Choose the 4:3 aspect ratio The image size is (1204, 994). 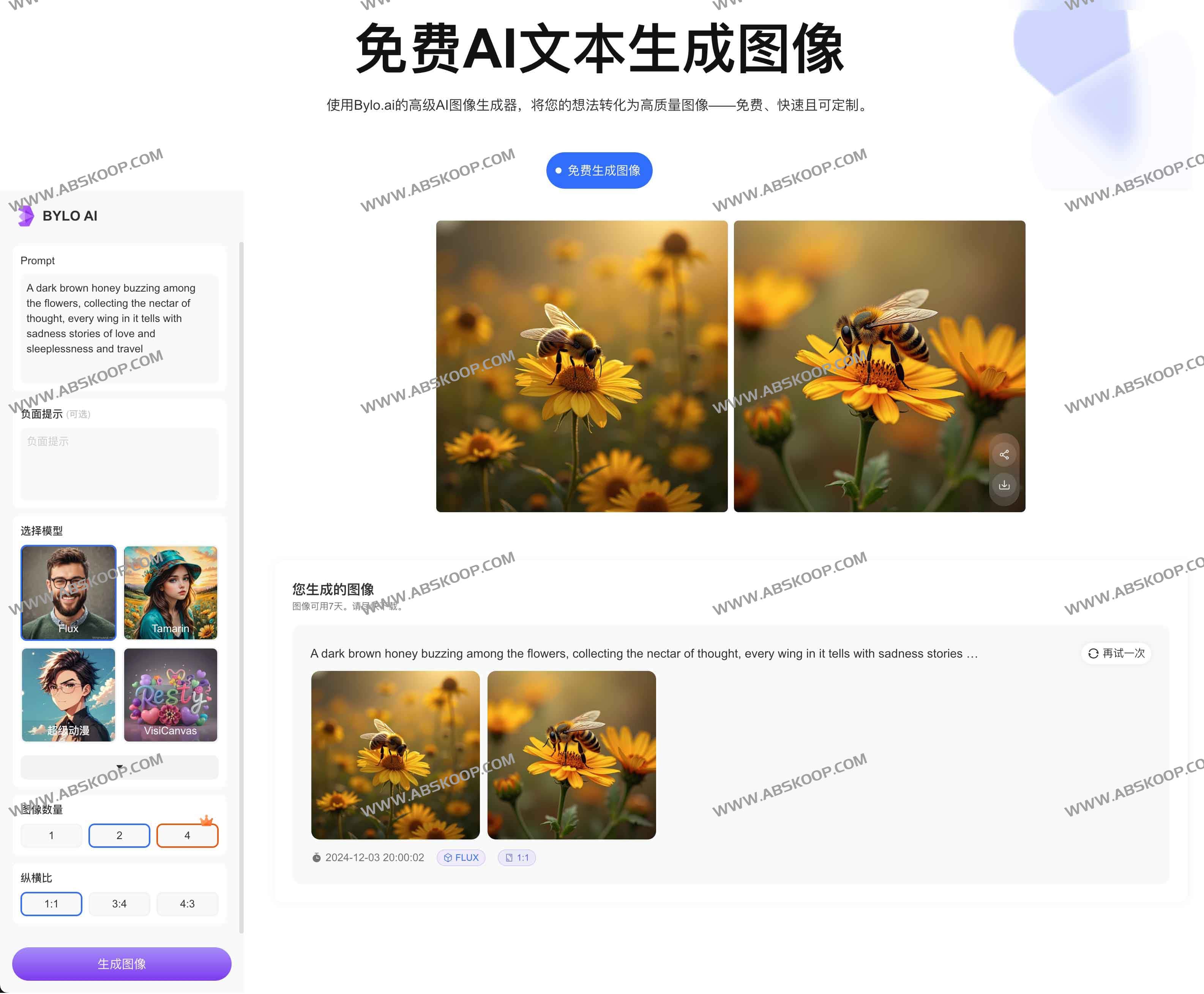click(187, 904)
